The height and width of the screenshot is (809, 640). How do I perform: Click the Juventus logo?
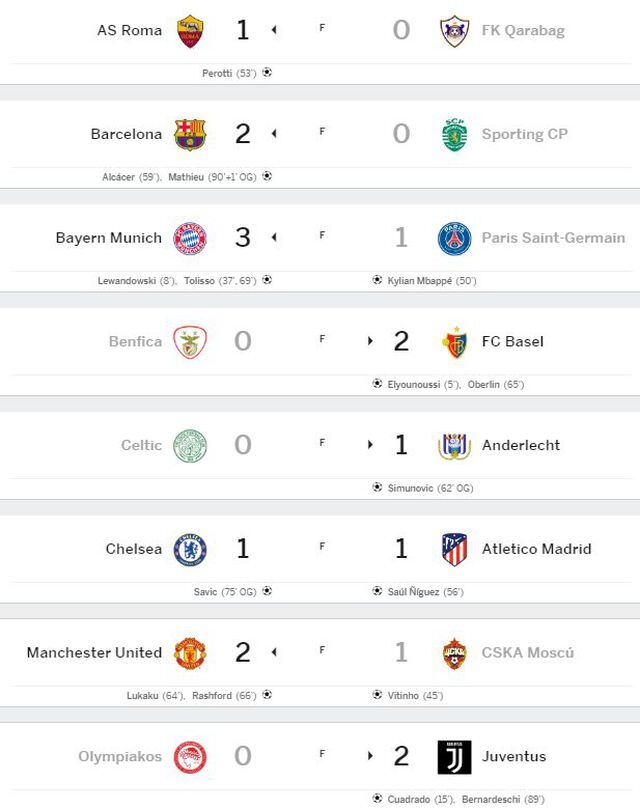point(455,757)
